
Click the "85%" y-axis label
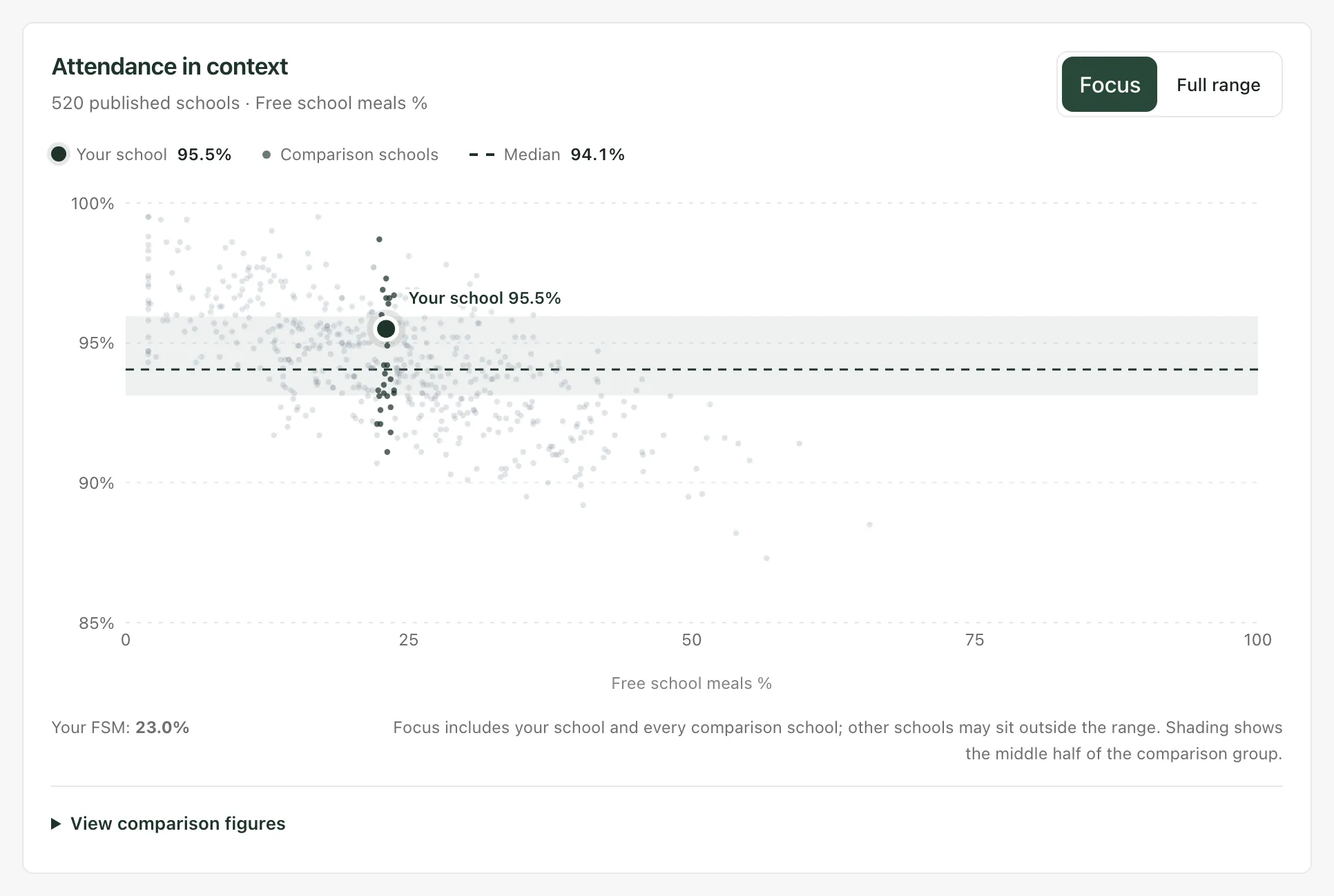click(96, 623)
